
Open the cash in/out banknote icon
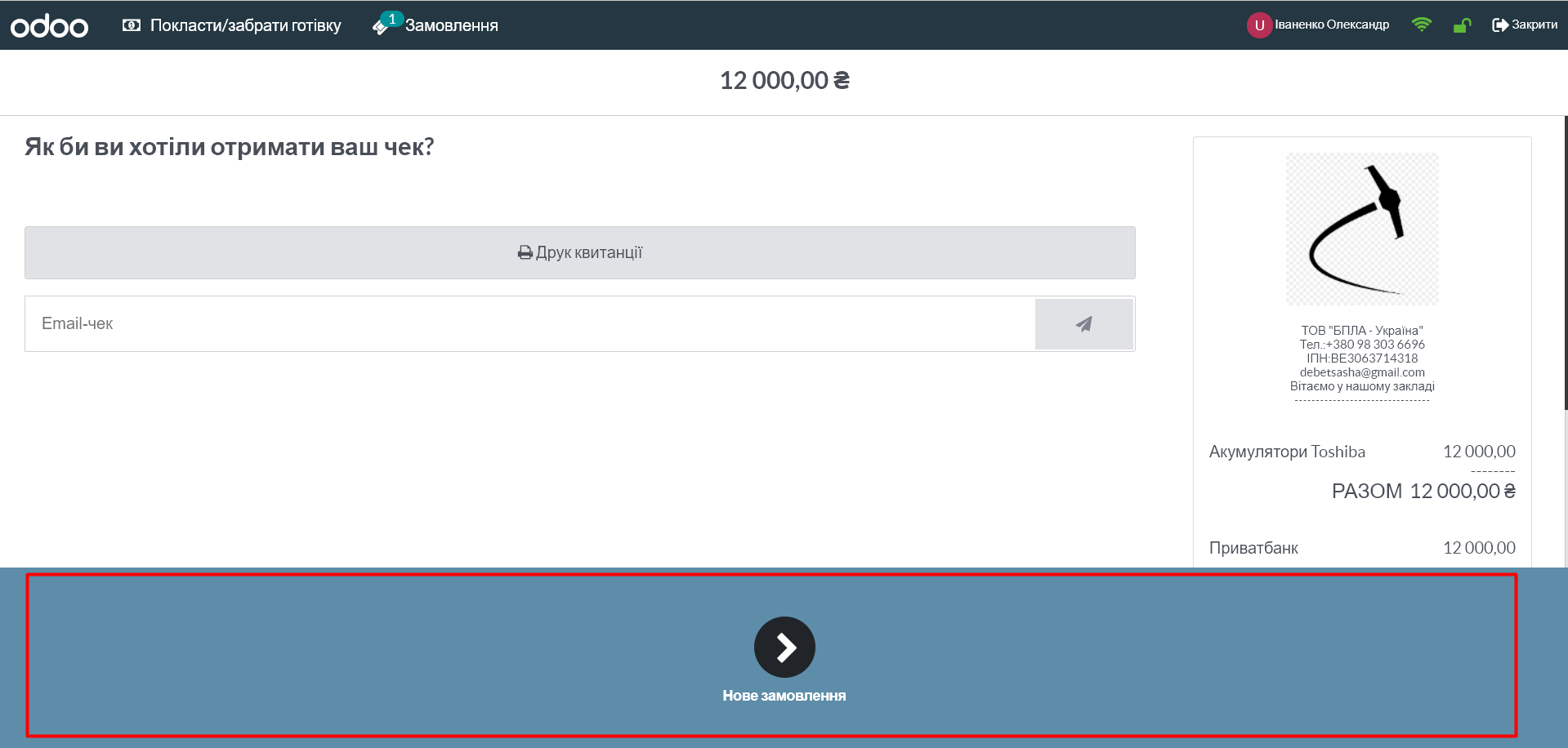[x=131, y=25]
